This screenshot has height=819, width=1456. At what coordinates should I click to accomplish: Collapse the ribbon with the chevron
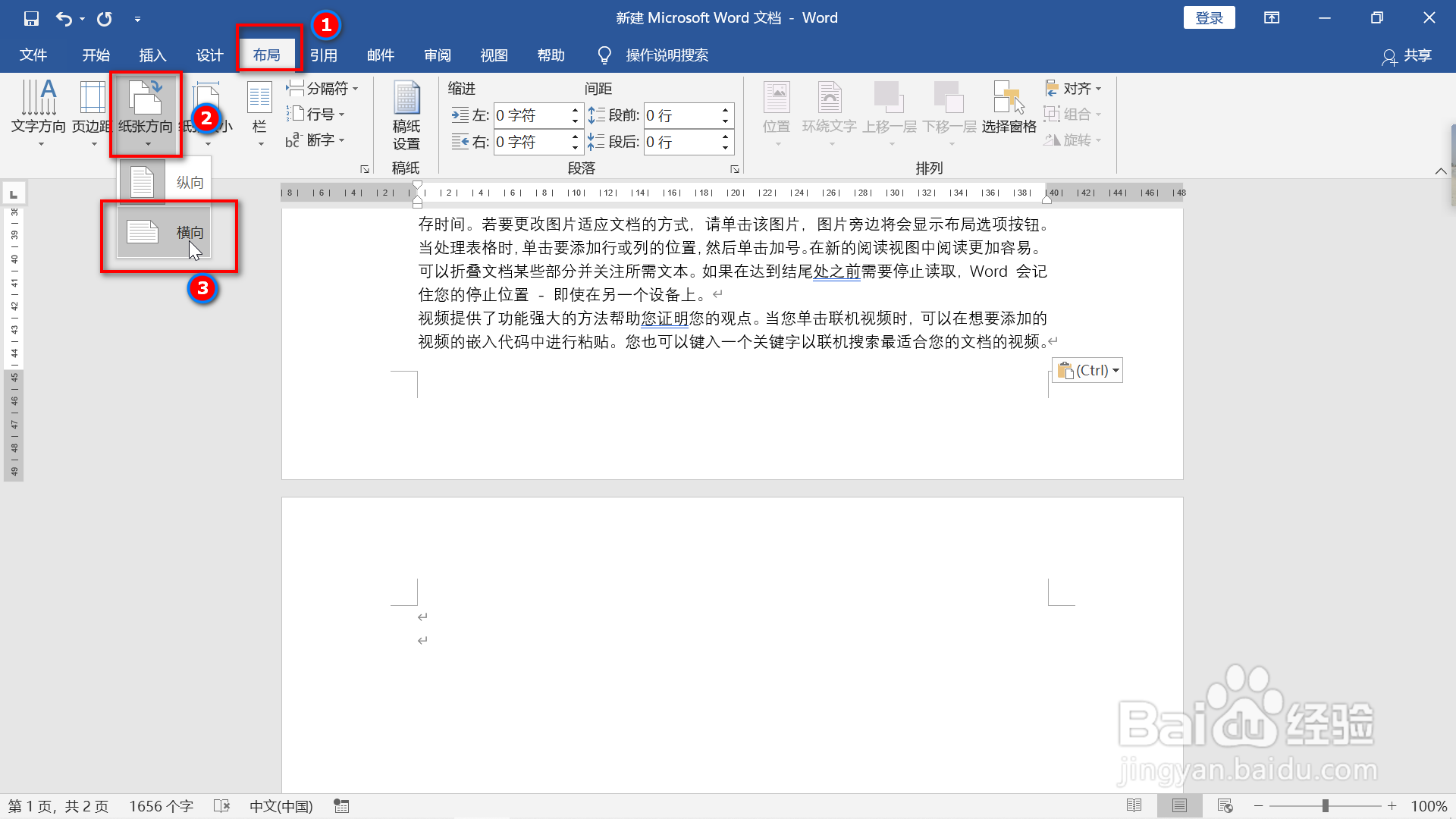(x=1441, y=171)
